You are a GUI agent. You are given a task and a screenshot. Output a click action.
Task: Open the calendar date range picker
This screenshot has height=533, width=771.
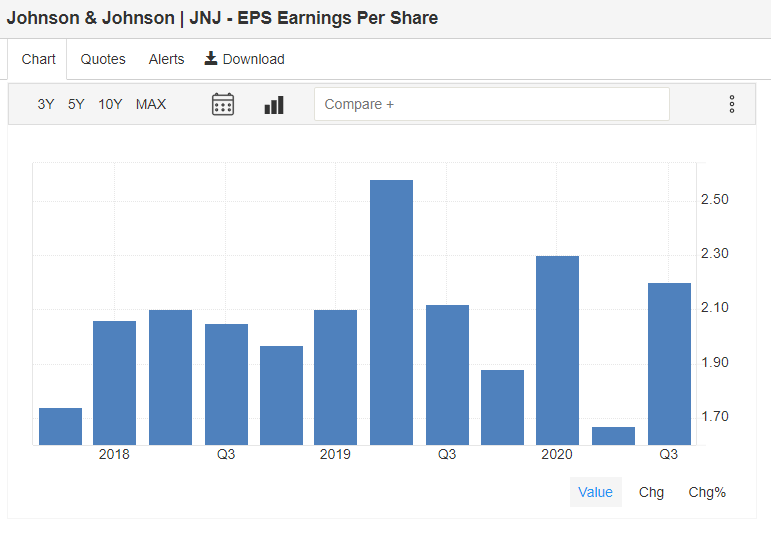[x=223, y=104]
